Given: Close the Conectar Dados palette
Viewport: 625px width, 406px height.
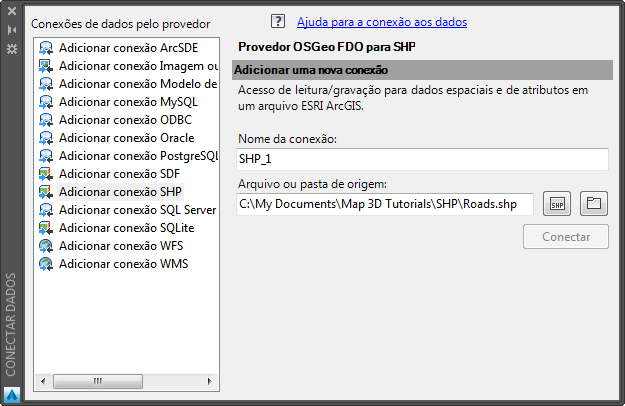Looking at the screenshot, I should pyautogui.click(x=12, y=11).
